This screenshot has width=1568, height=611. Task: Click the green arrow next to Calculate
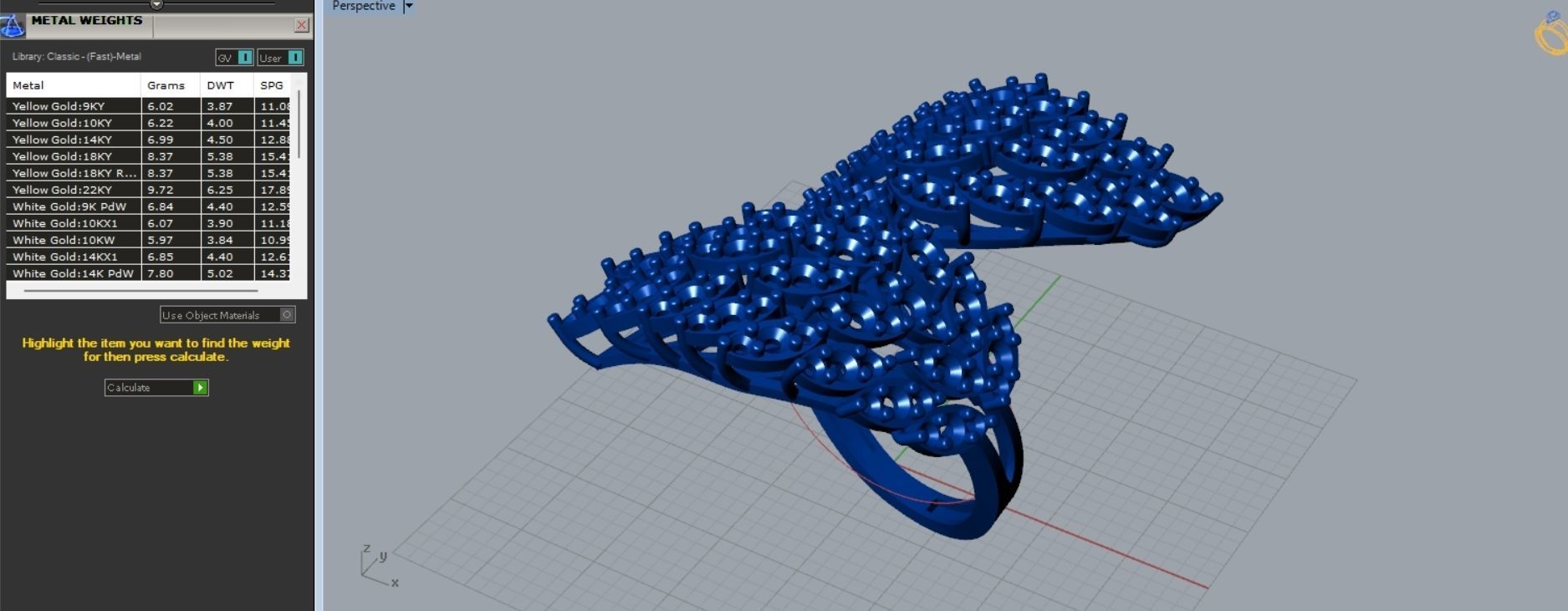click(x=201, y=388)
